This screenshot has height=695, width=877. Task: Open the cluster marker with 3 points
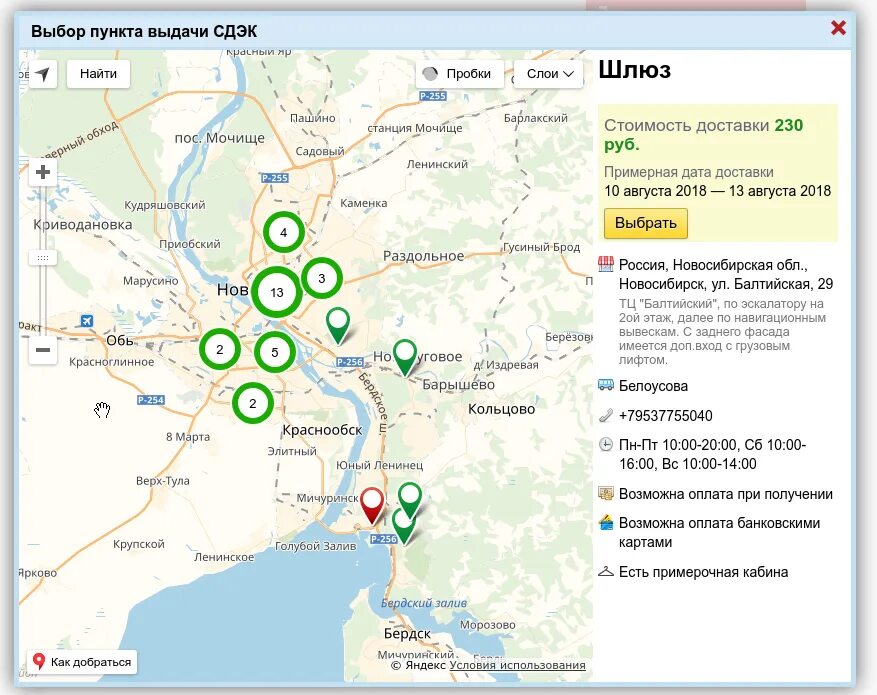322,278
